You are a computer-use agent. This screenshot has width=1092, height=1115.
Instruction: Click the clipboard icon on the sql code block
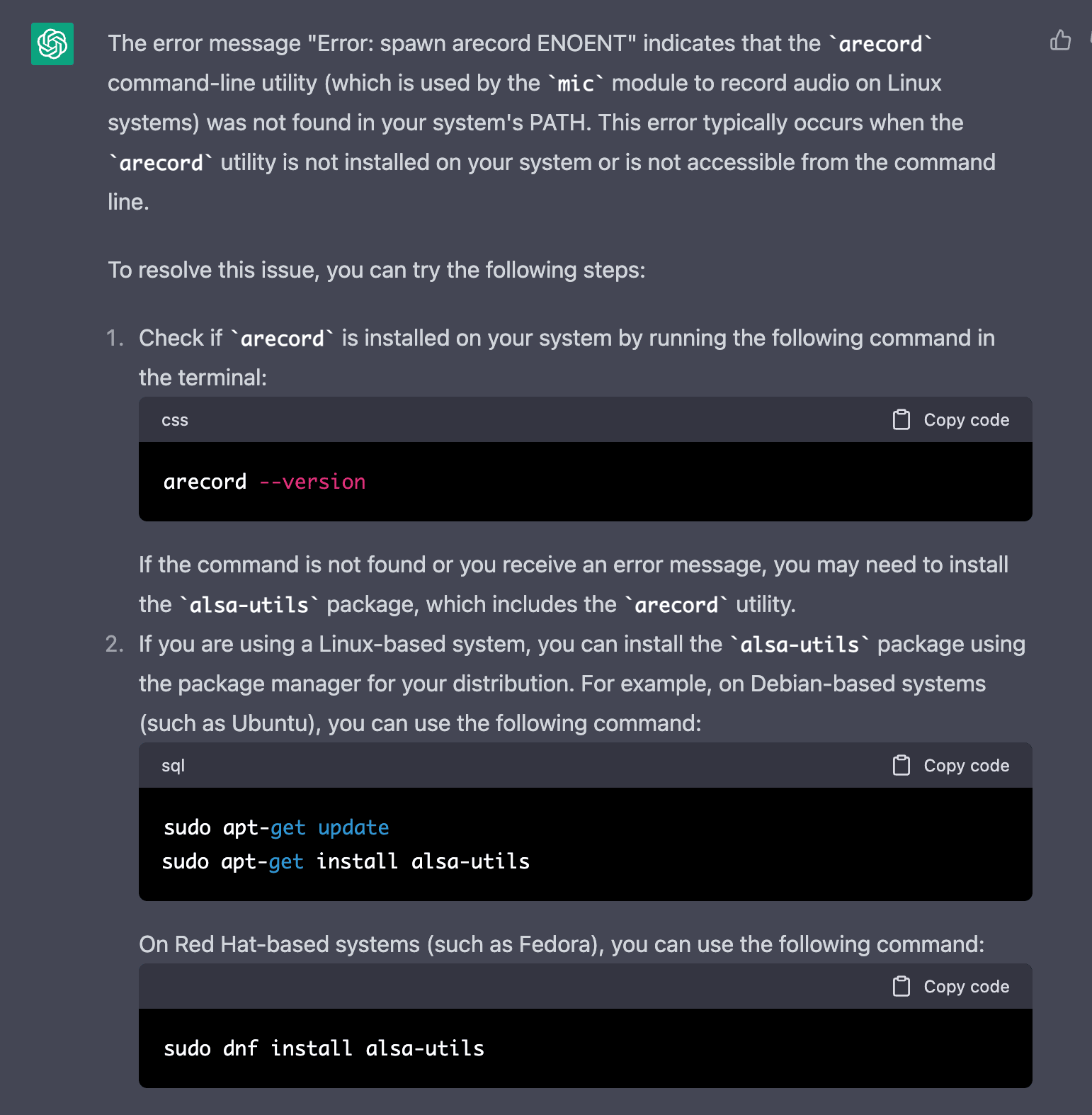(x=902, y=765)
